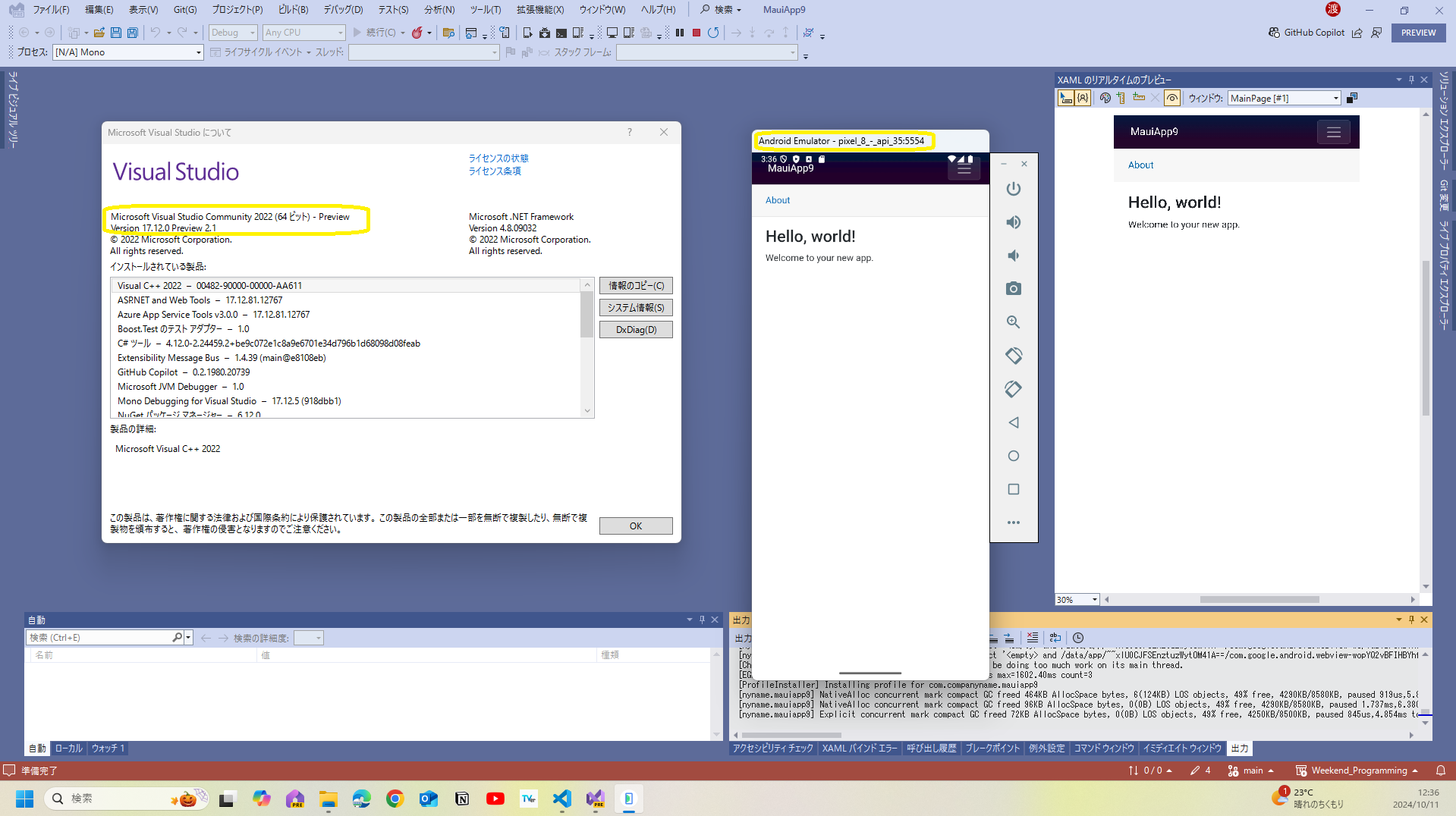
Task: Open the プロセス [N/A] Mono dropdown
Action: tap(128, 52)
